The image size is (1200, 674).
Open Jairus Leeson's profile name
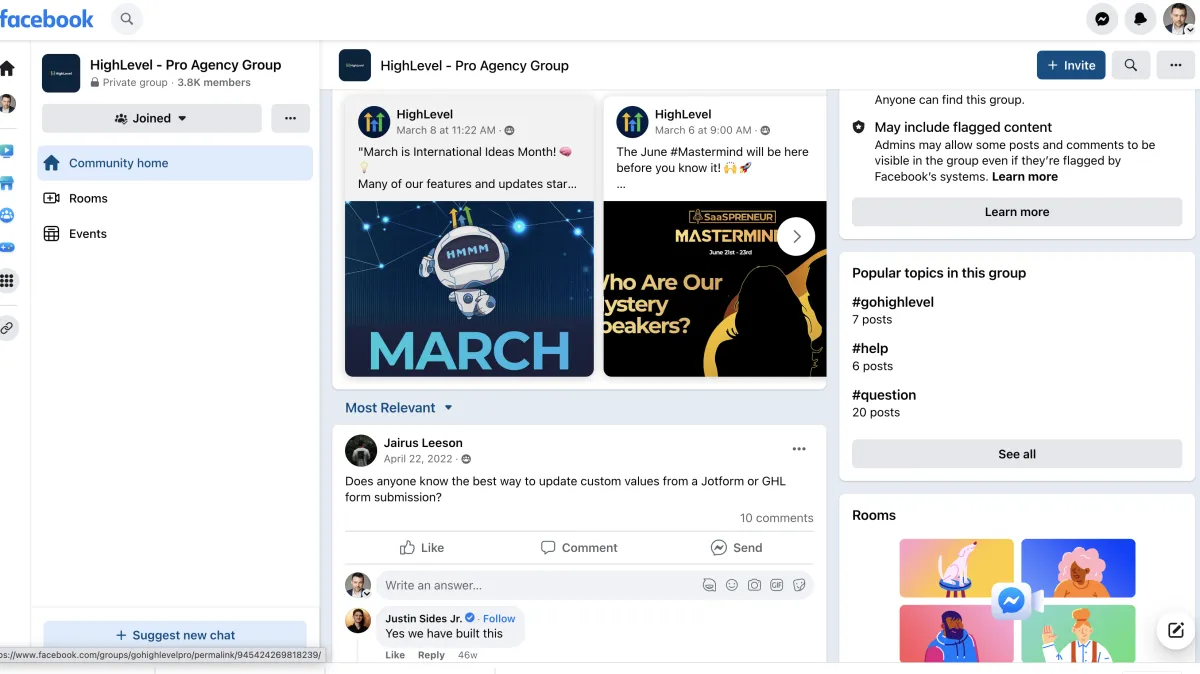click(x=423, y=443)
